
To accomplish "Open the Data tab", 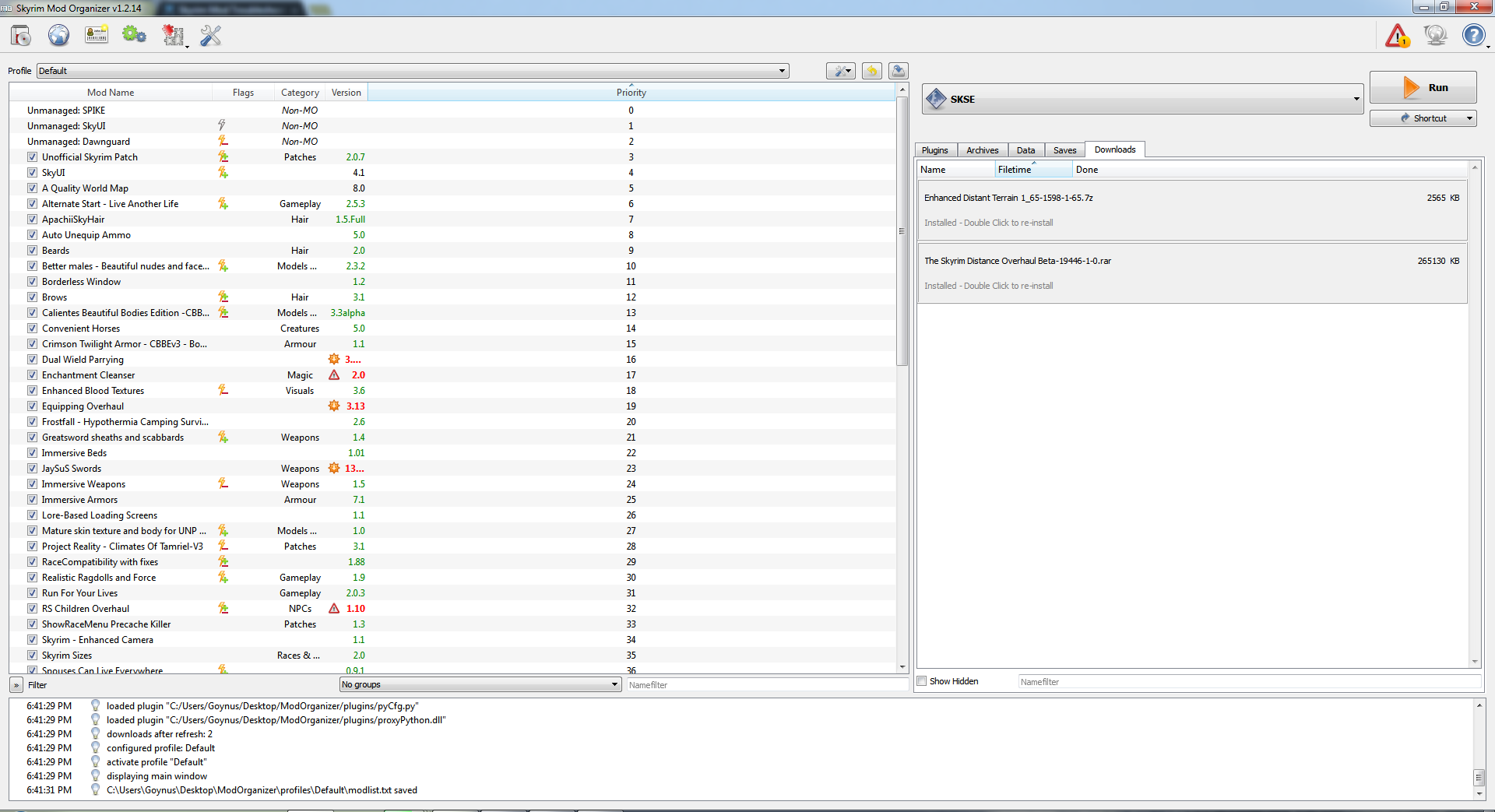I will (1025, 150).
